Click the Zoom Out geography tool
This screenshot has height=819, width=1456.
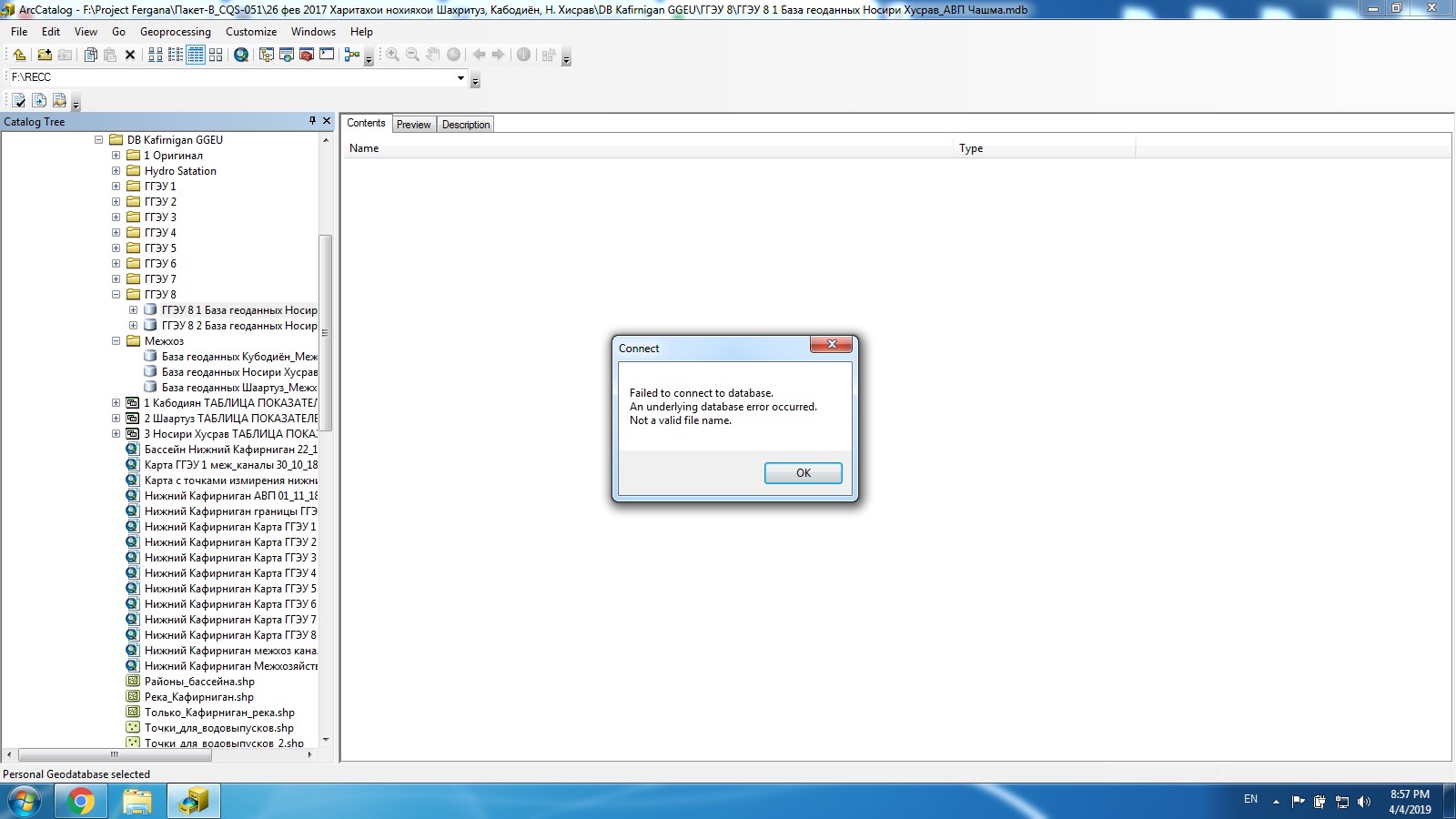pos(413,55)
